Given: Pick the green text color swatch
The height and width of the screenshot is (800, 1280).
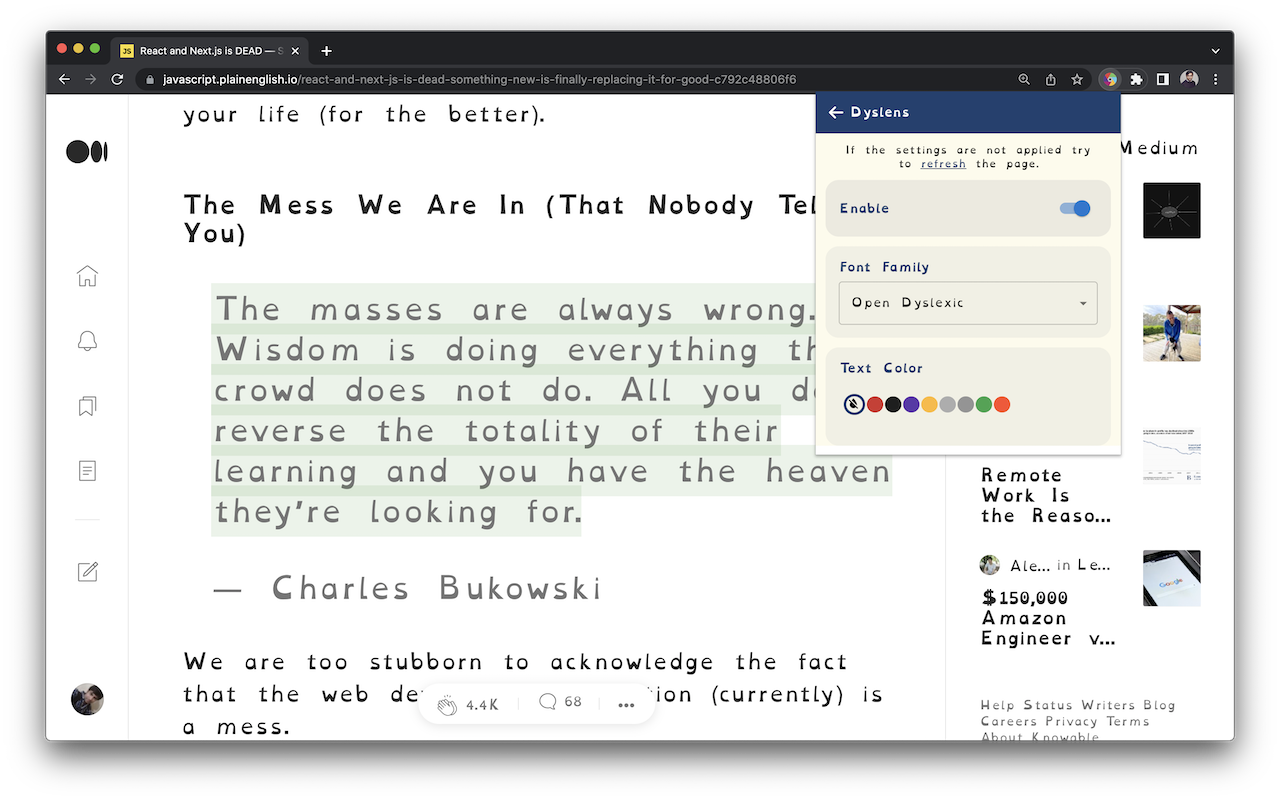Looking at the screenshot, I should tap(984, 405).
